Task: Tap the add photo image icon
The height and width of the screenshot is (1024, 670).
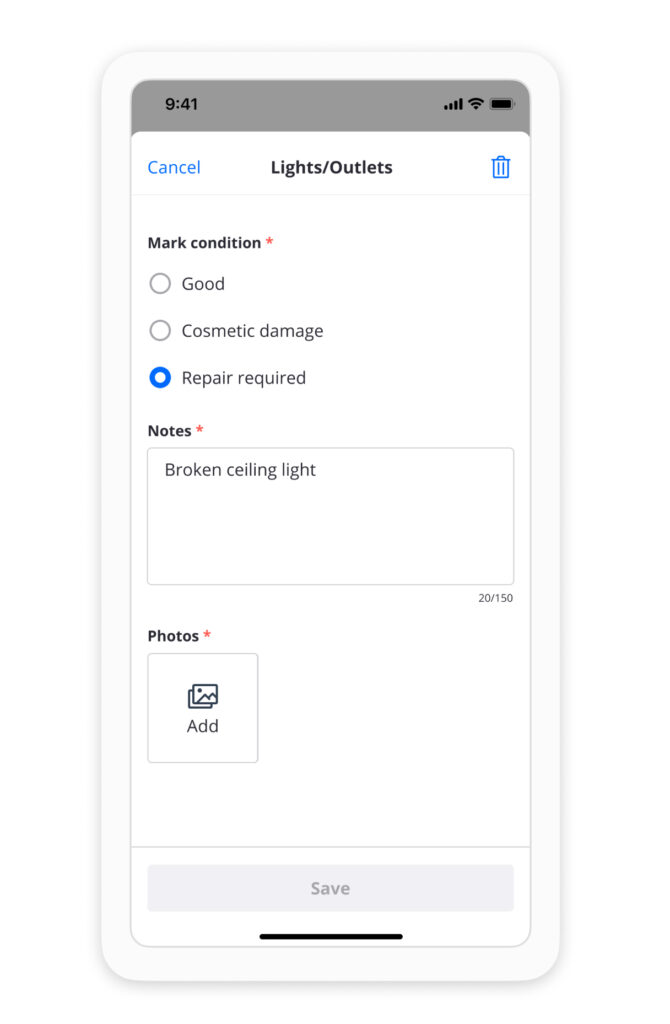Action: point(202,696)
